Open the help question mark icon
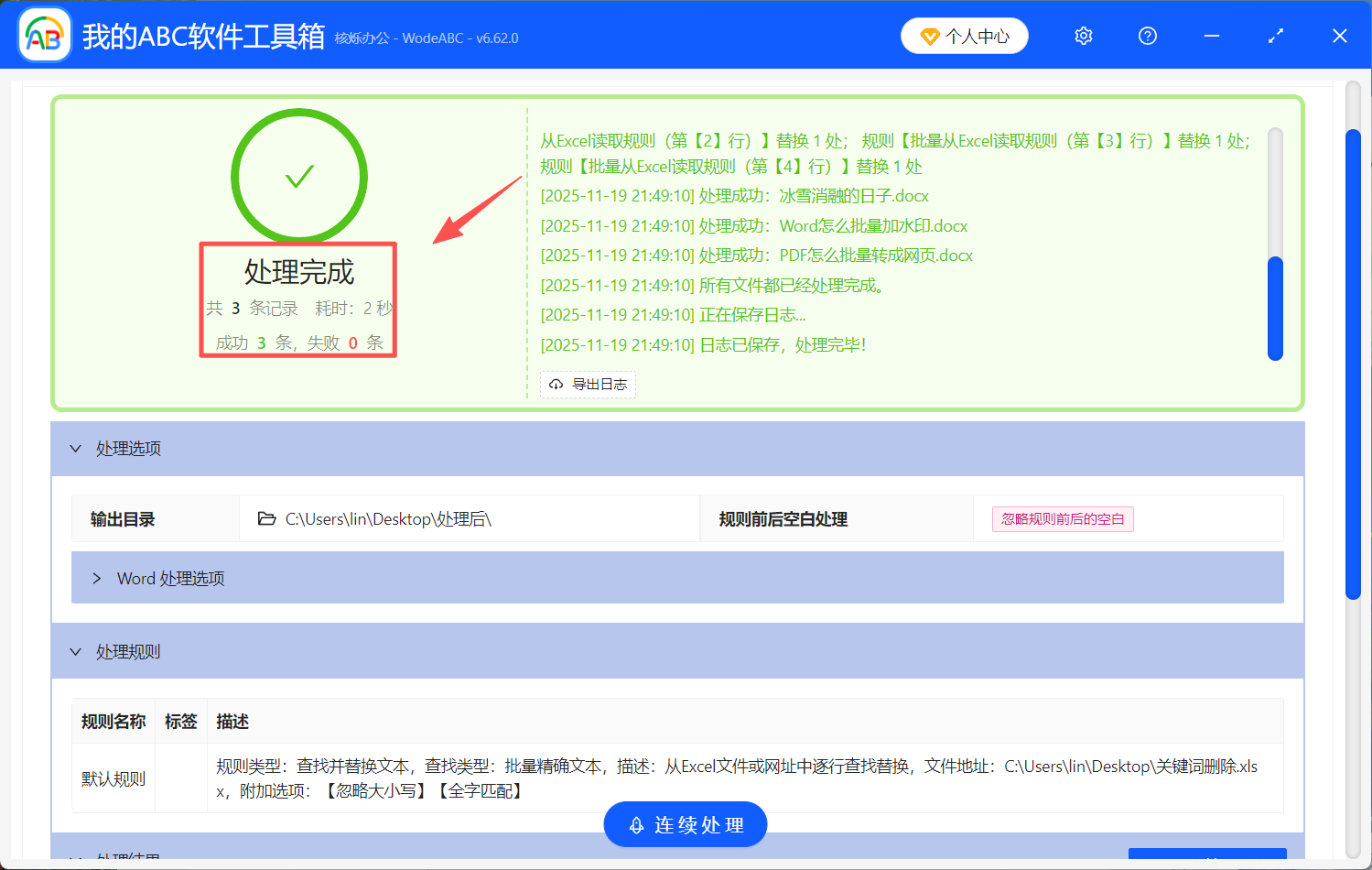Viewport: 1372px width, 870px height. (1147, 35)
